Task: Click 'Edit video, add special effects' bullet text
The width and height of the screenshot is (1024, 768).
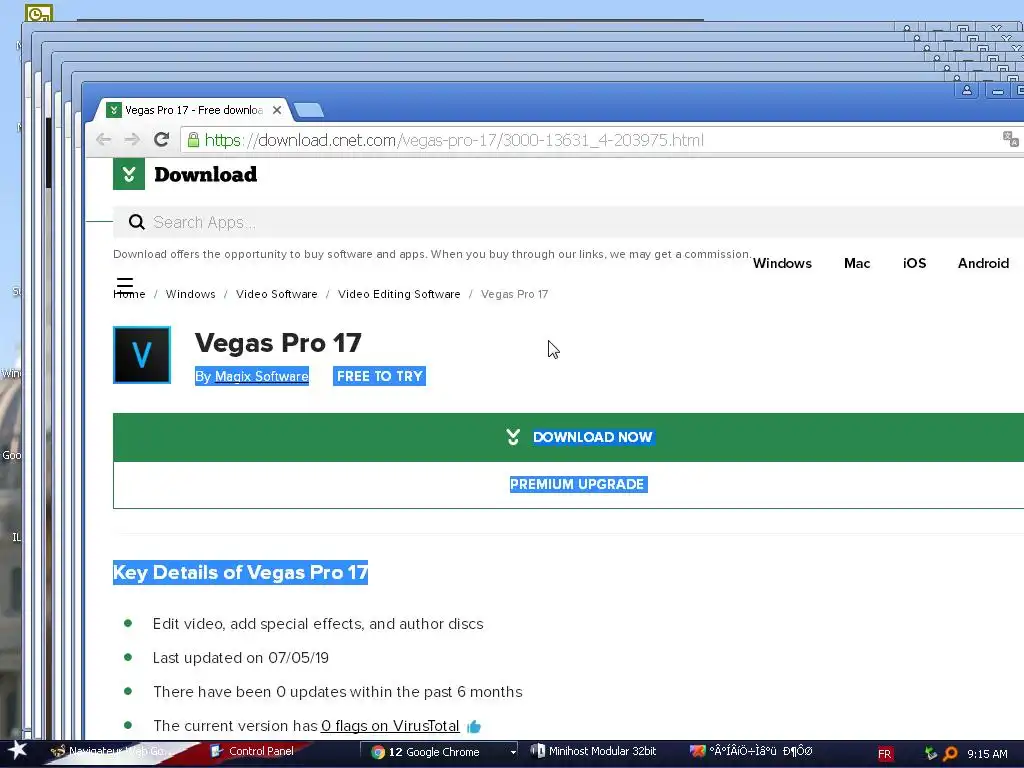Action: click(318, 624)
